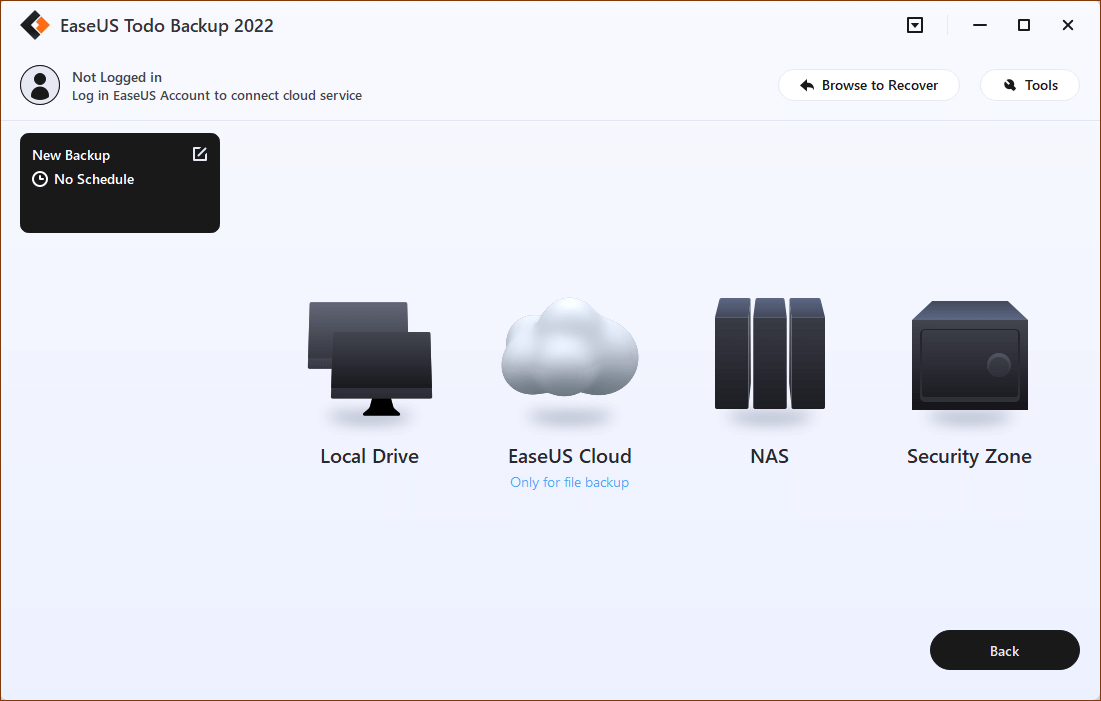Screen dimensions: 1101x701
Task: Click the Not Logged in label
Action: click(x=117, y=77)
